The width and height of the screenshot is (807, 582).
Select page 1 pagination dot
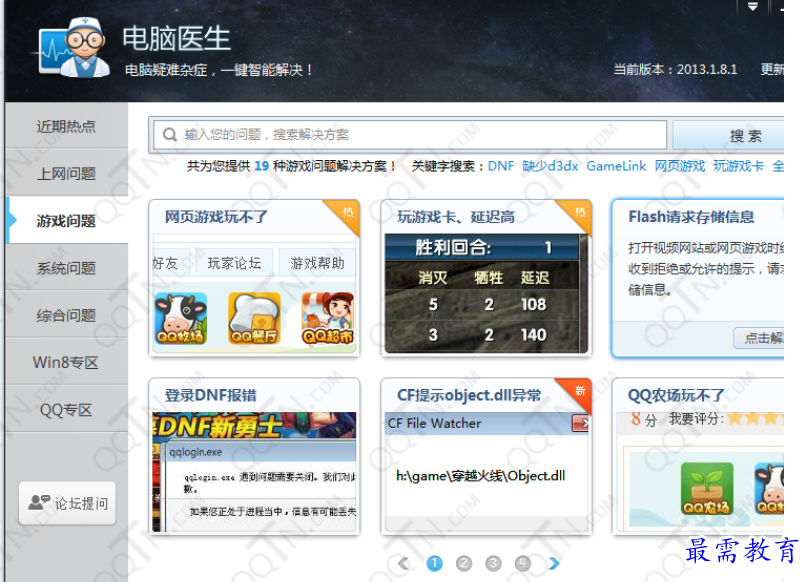(434, 563)
